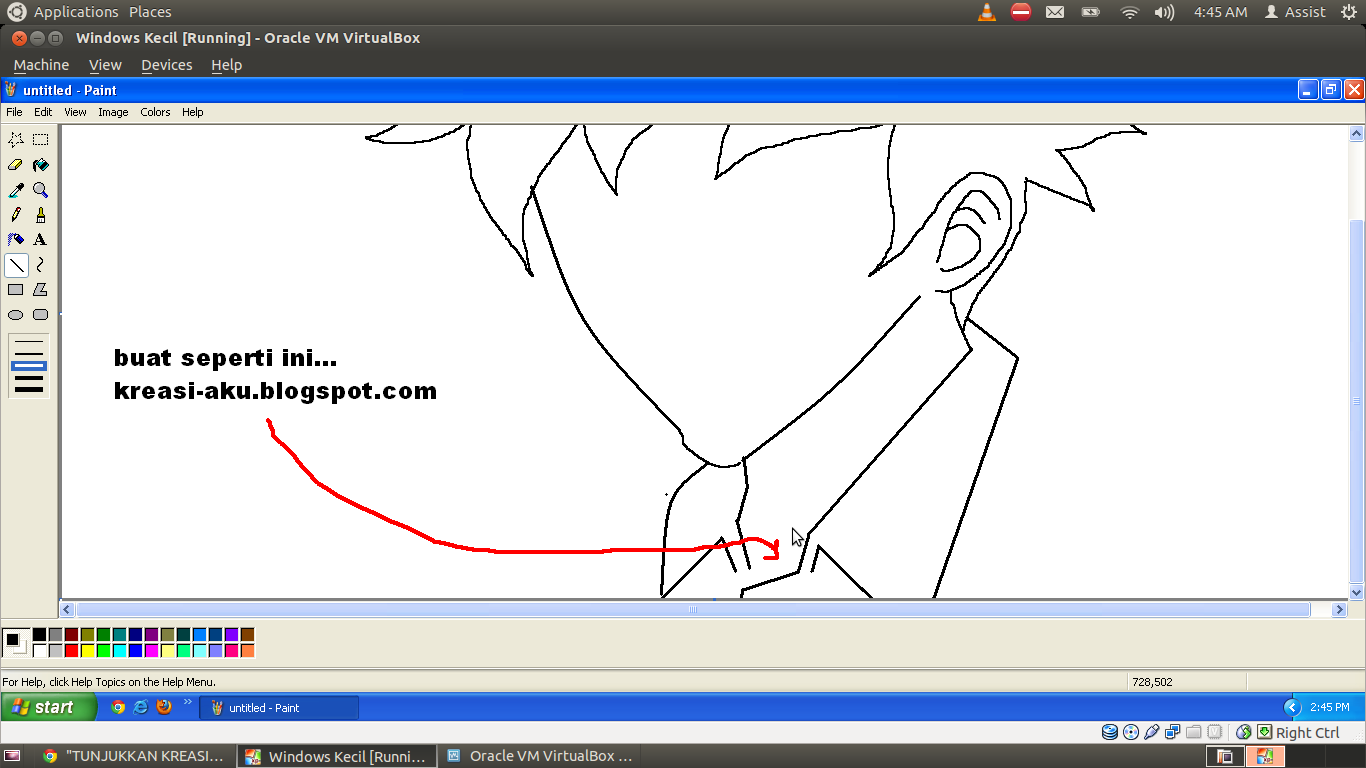The image size is (1366, 768).
Task: Pick the Polygon shape tool
Action: (40, 290)
